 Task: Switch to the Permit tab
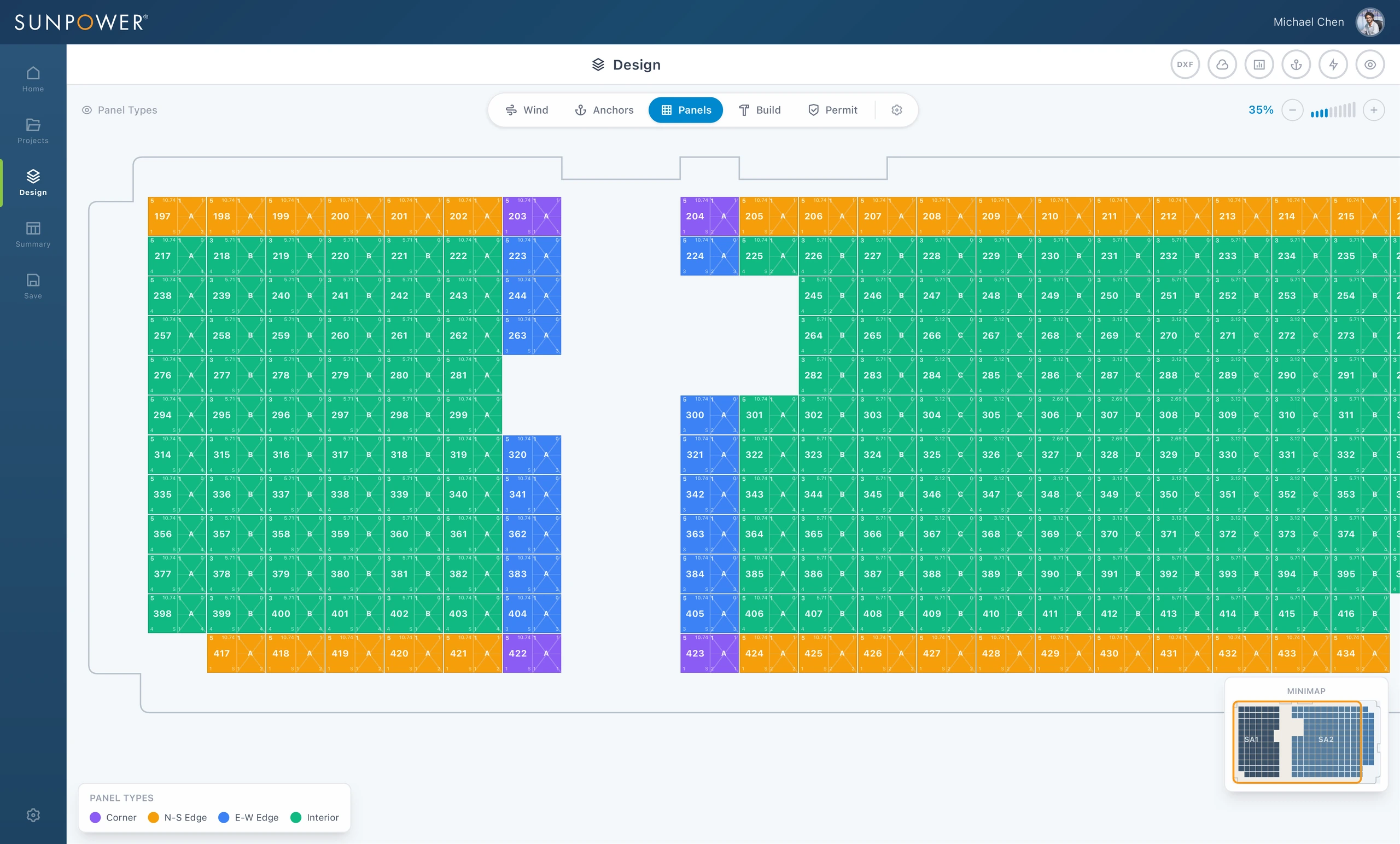[832, 110]
